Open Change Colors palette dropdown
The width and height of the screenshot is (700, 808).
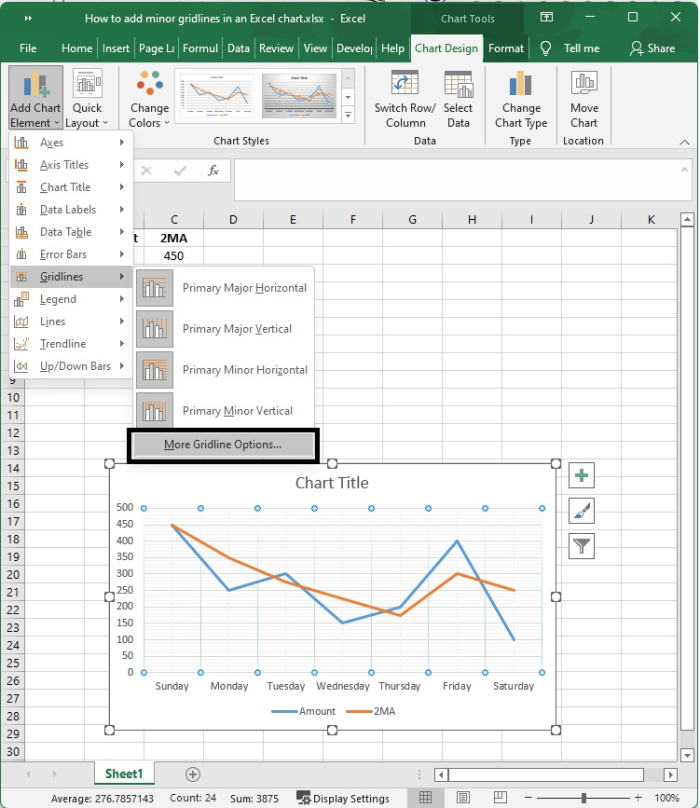[149, 98]
